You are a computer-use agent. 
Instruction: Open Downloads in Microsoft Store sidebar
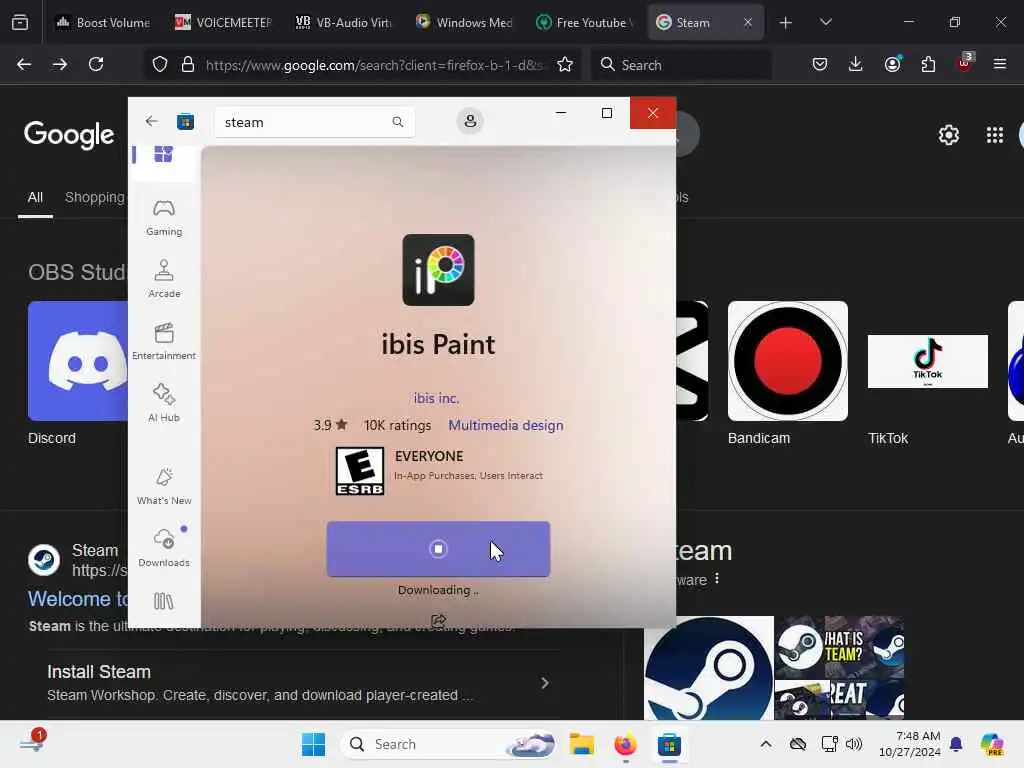(x=164, y=548)
